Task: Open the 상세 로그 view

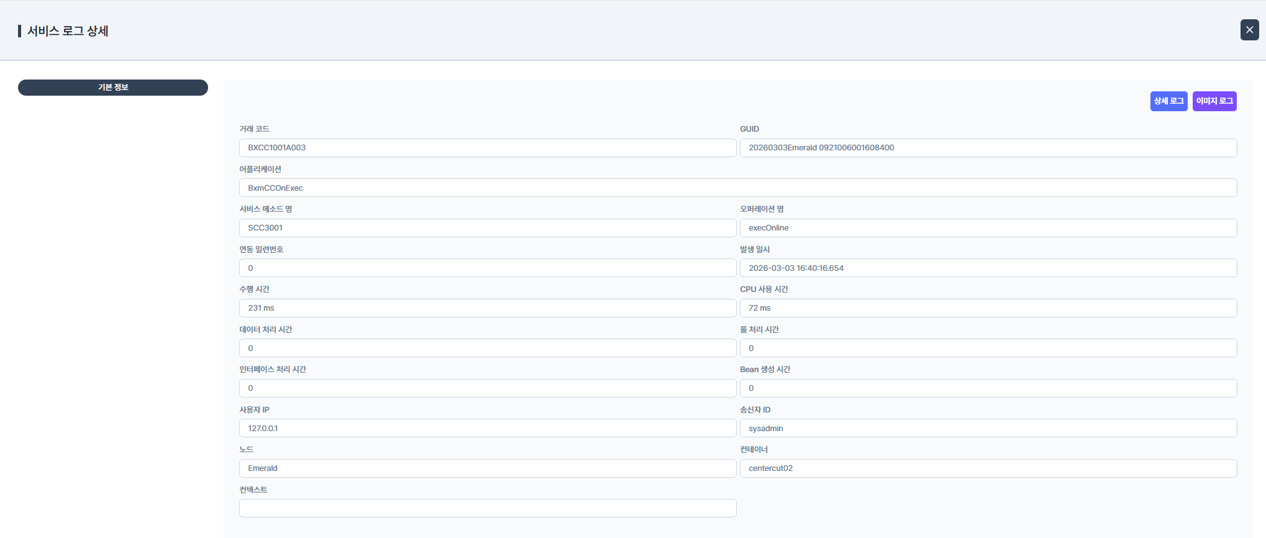Action: (1168, 101)
